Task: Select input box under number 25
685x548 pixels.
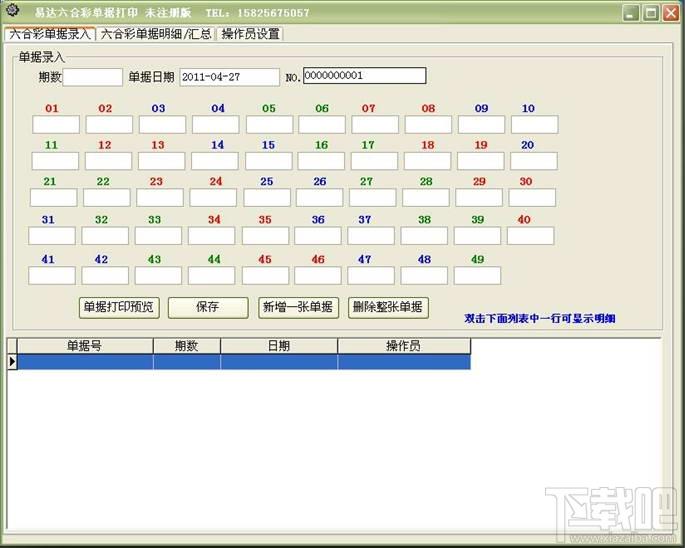Action: (266, 198)
